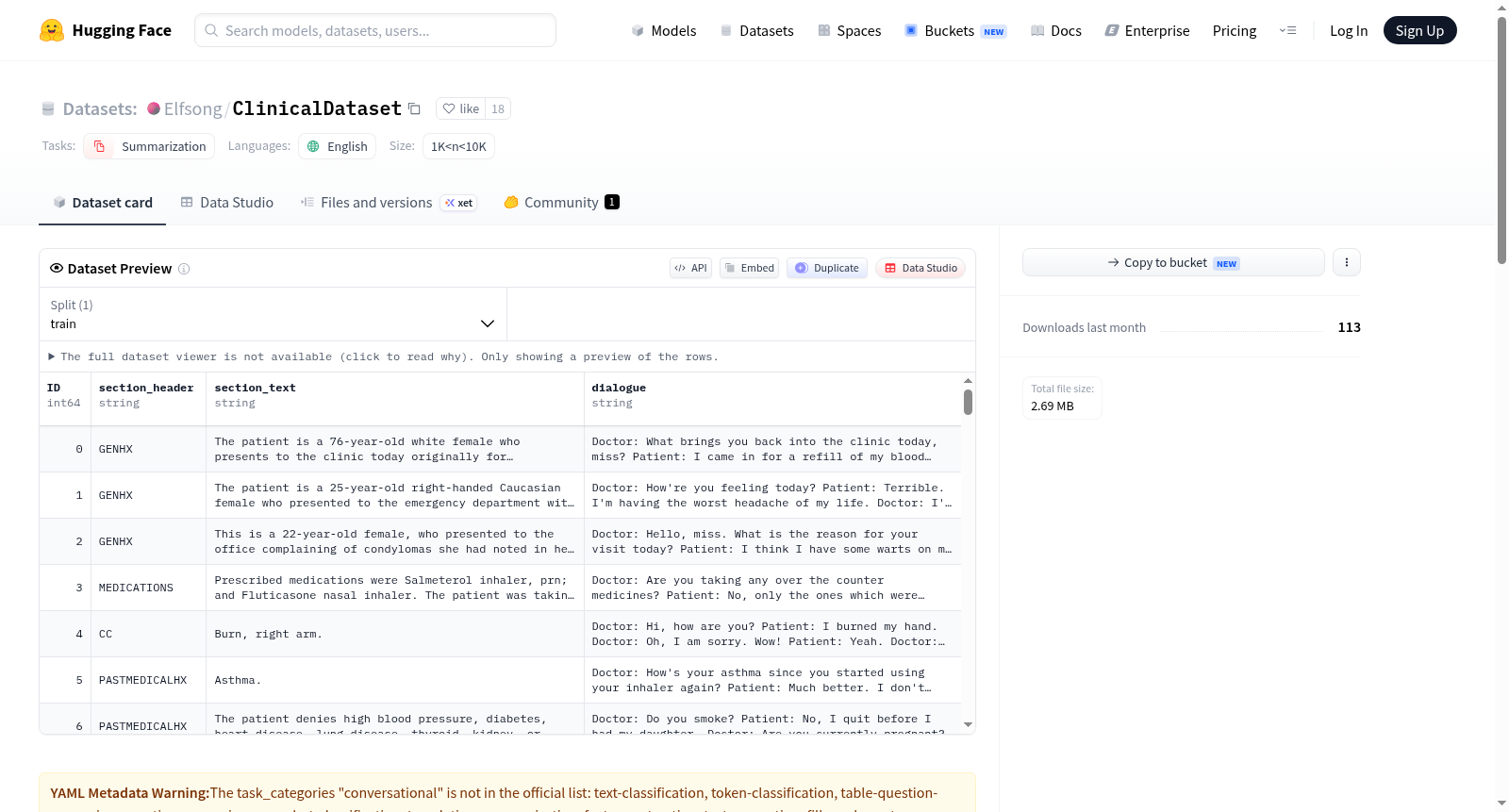Open the Spaces page
This screenshot has height=812, width=1509.
[x=849, y=30]
